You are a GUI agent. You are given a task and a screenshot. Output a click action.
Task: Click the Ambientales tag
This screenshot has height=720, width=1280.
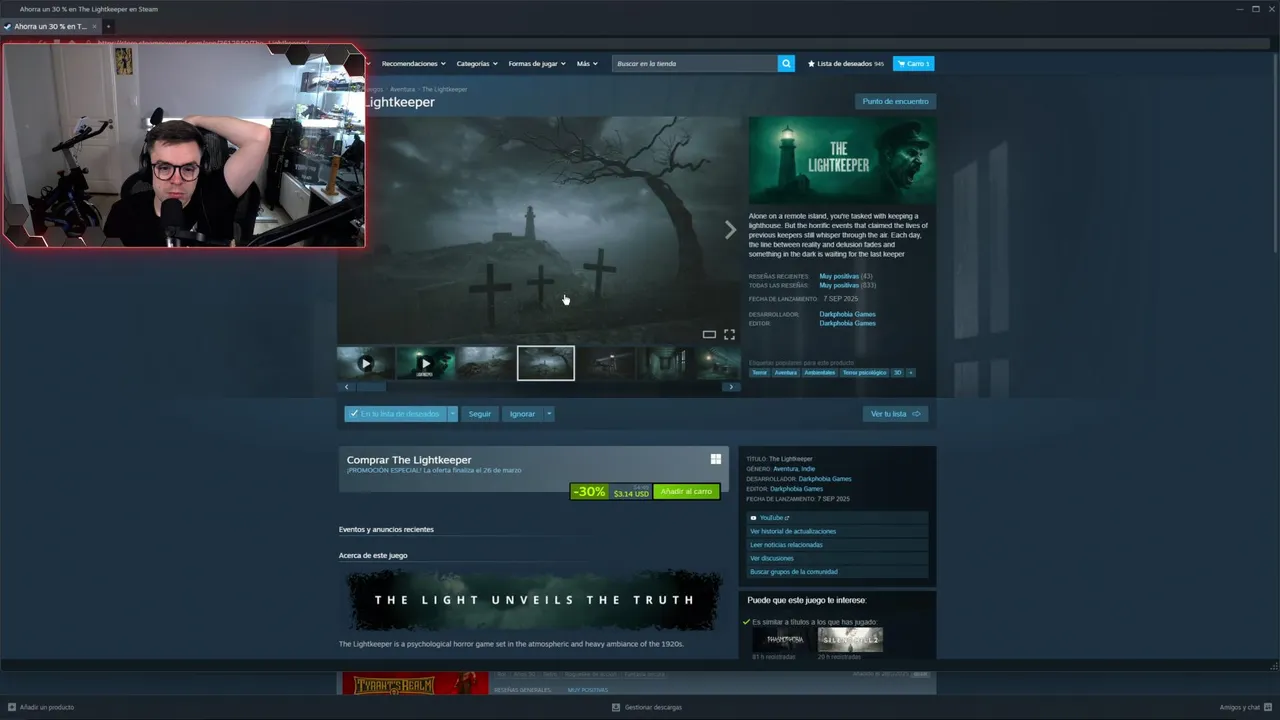click(820, 372)
